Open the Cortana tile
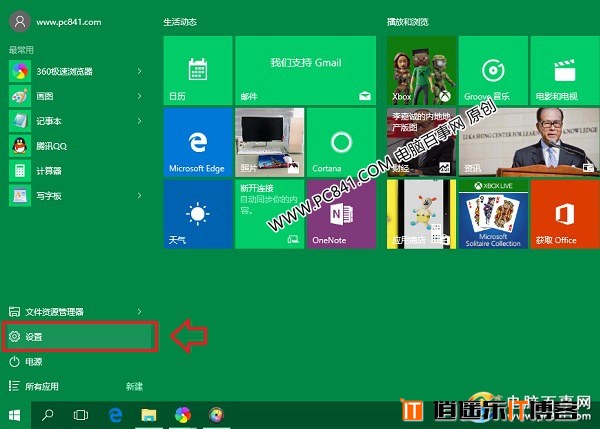Viewport: 600px width, 429px height. (x=341, y=142)
